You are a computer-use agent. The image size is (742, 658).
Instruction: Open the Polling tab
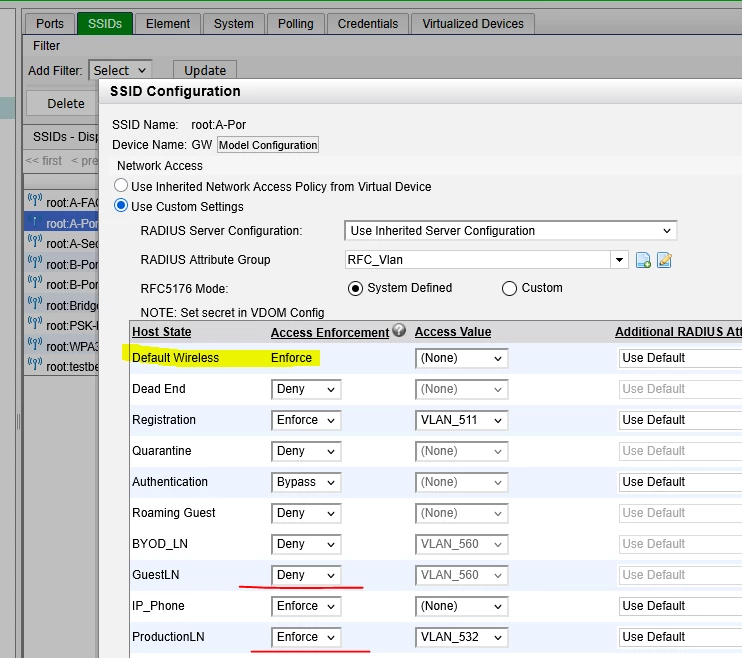(x=296, y=24)
